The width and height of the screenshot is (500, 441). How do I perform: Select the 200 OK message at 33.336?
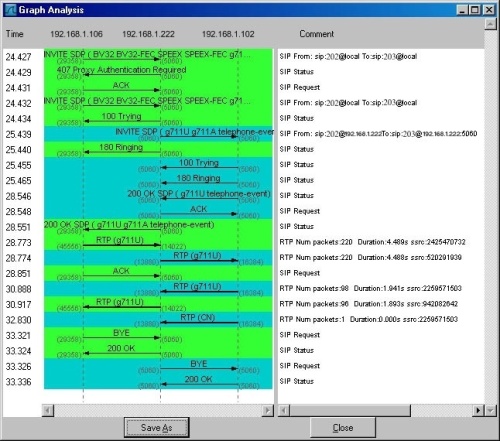coord(199,379)
